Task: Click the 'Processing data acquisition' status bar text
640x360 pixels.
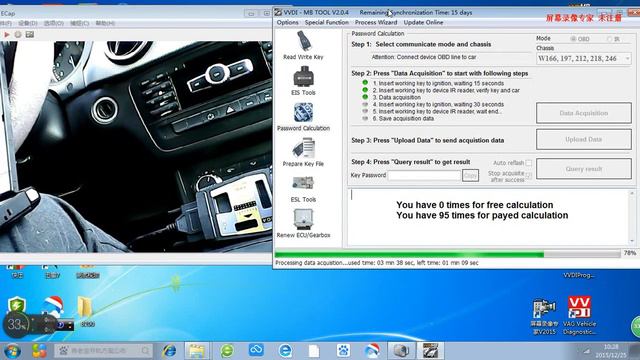Action: click(377, 263)
